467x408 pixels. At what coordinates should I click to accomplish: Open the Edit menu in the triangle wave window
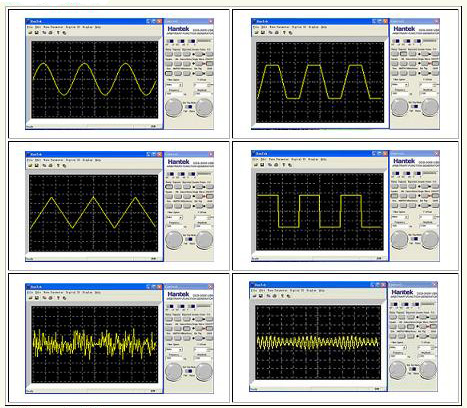[x=38, y=160]
